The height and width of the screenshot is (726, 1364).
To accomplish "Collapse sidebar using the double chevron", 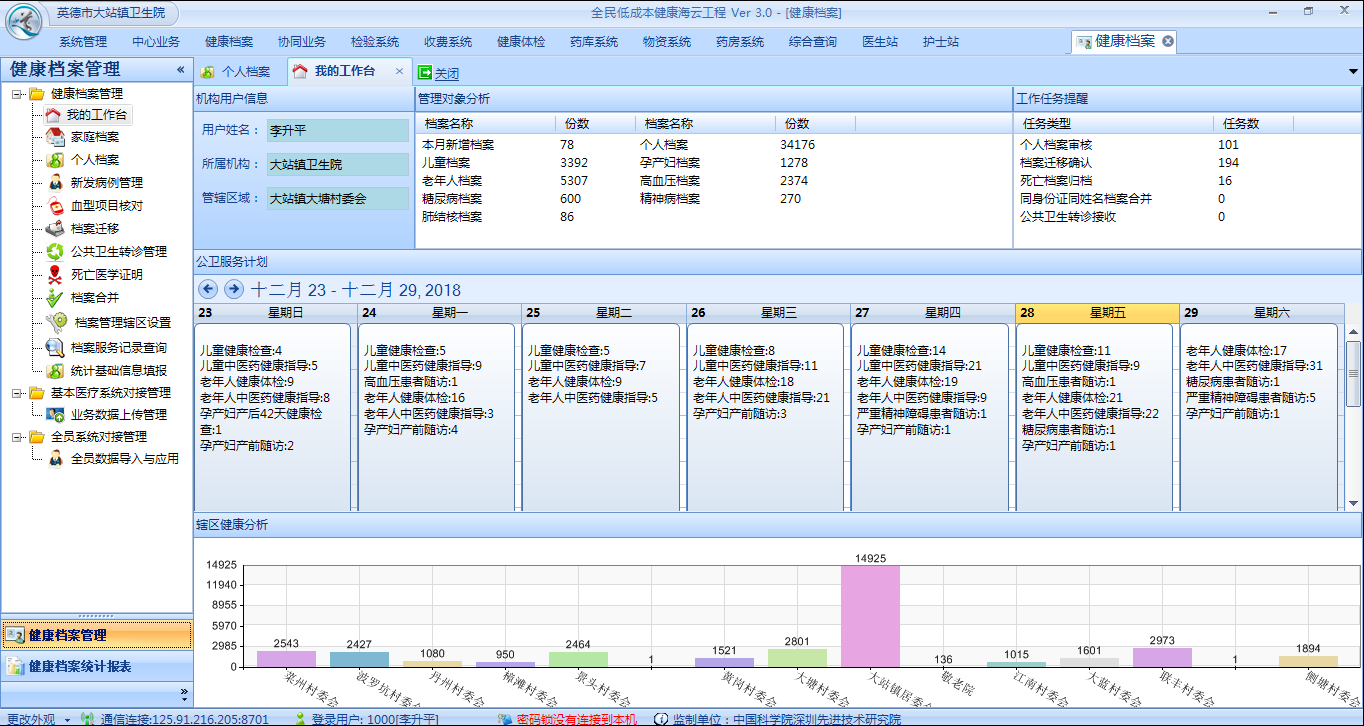I will pos(180,70).
